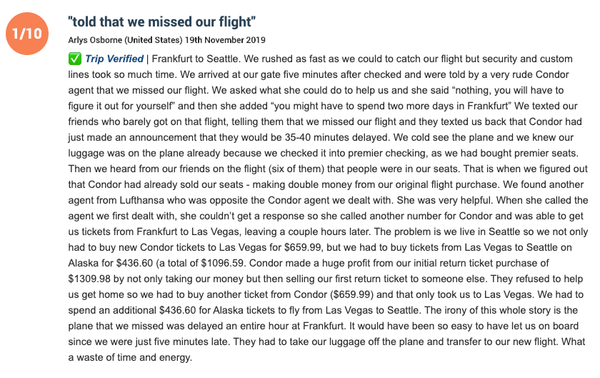600x378 pixels.
Task: Click "Alaska for $436.60" text
Action: (x=110, y=263)
